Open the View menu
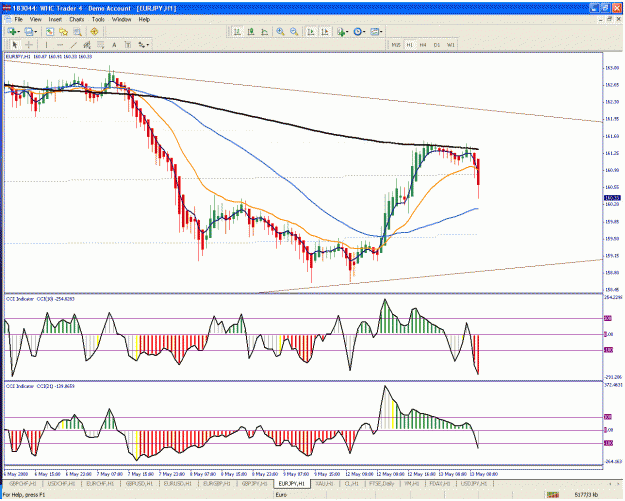625x501 pixels. (35, 19)
